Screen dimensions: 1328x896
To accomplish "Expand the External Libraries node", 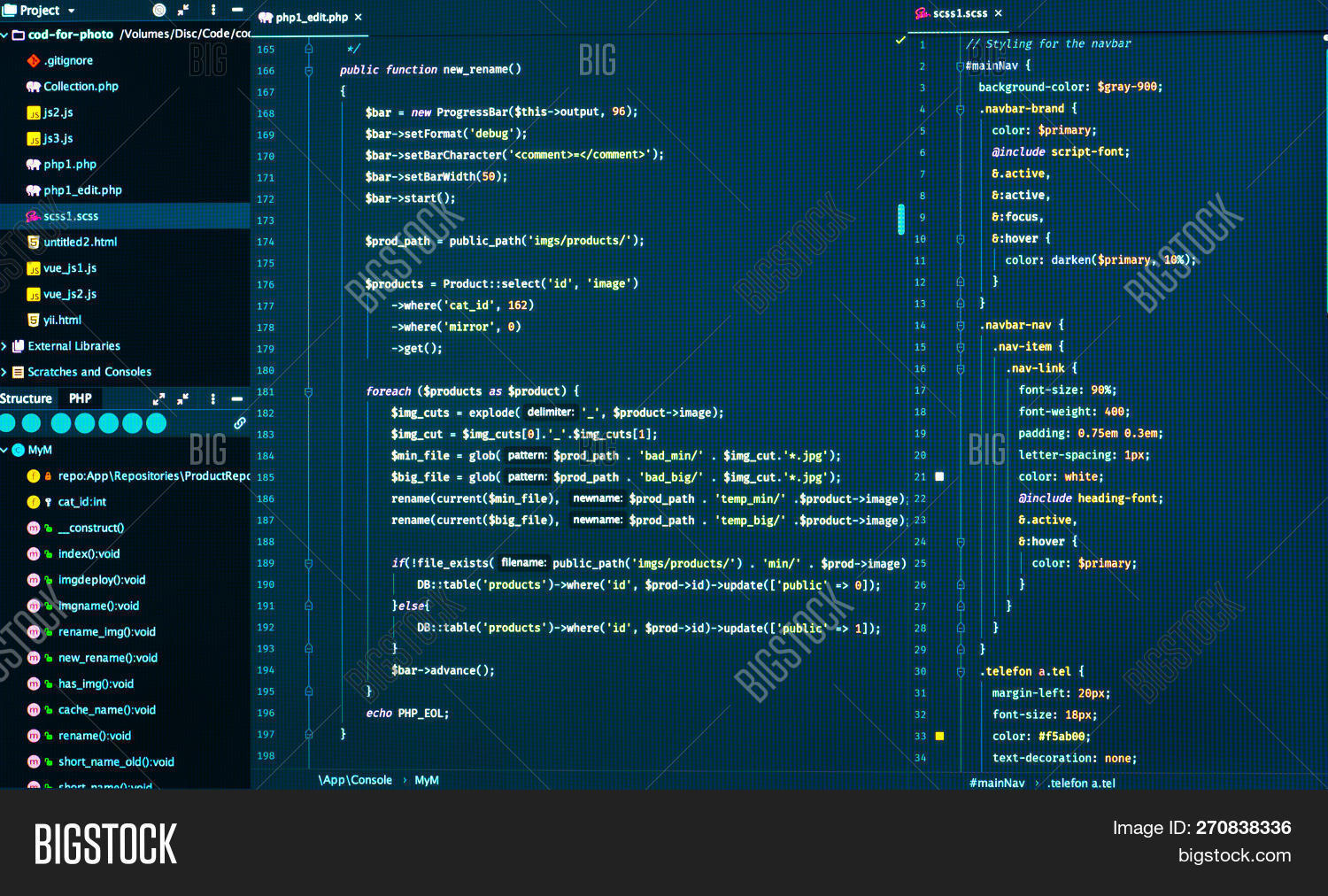I will tap(4, 346).
